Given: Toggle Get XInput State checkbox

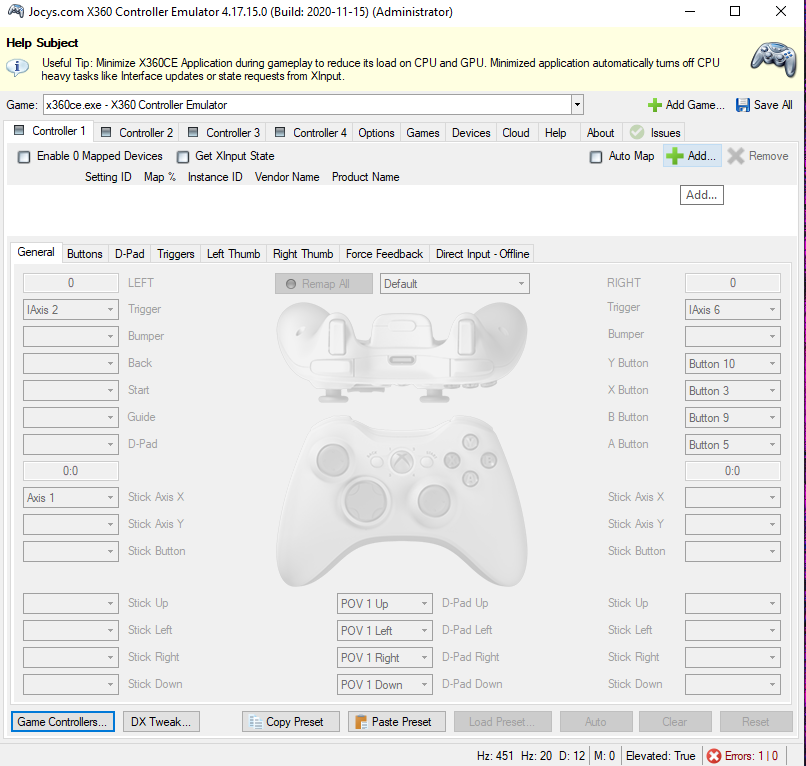Looking at the screenshot, I should [x=182, y=157].
